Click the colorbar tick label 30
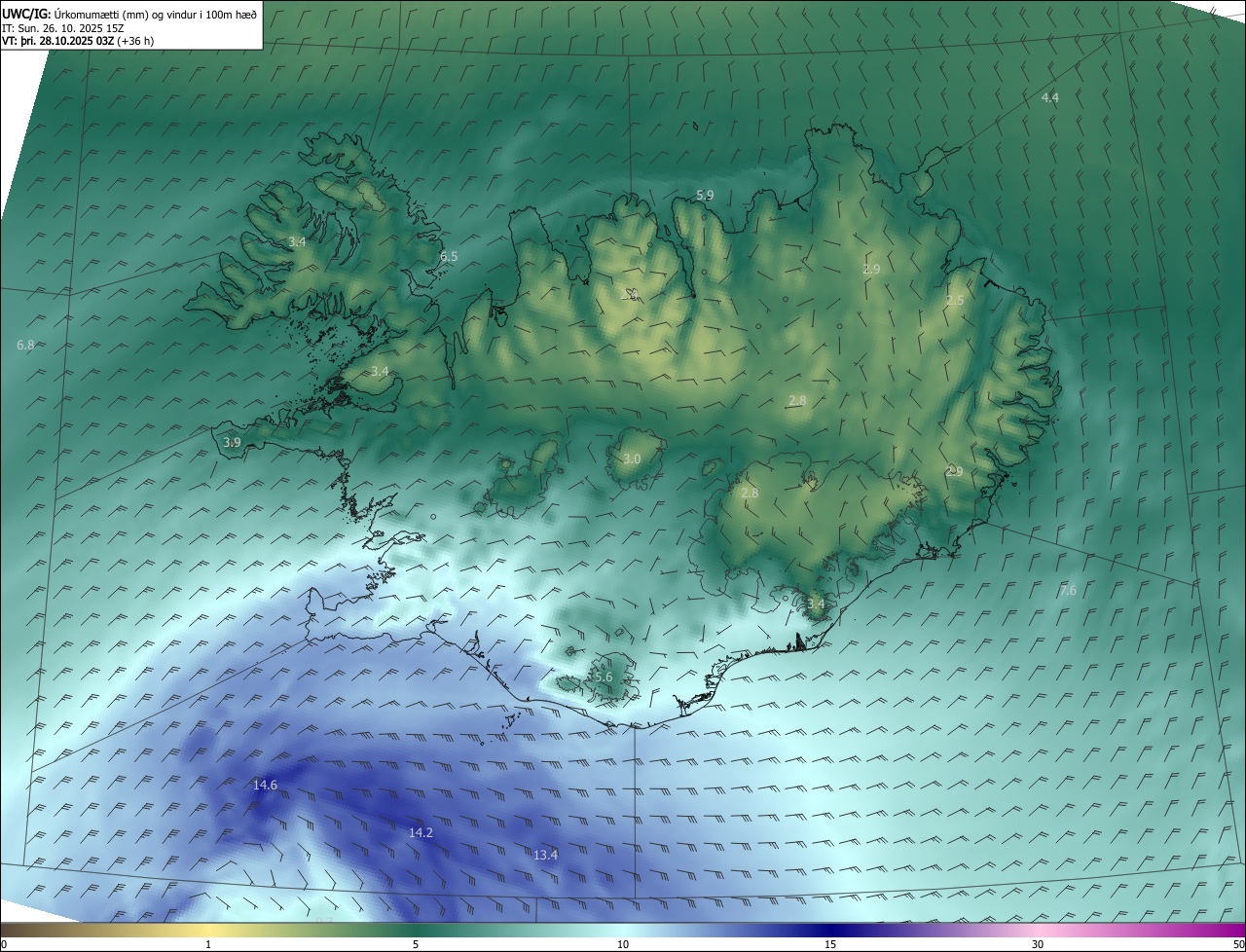Image resolution: width=1246 pixels, height=952 pixels. (1038, 944)
